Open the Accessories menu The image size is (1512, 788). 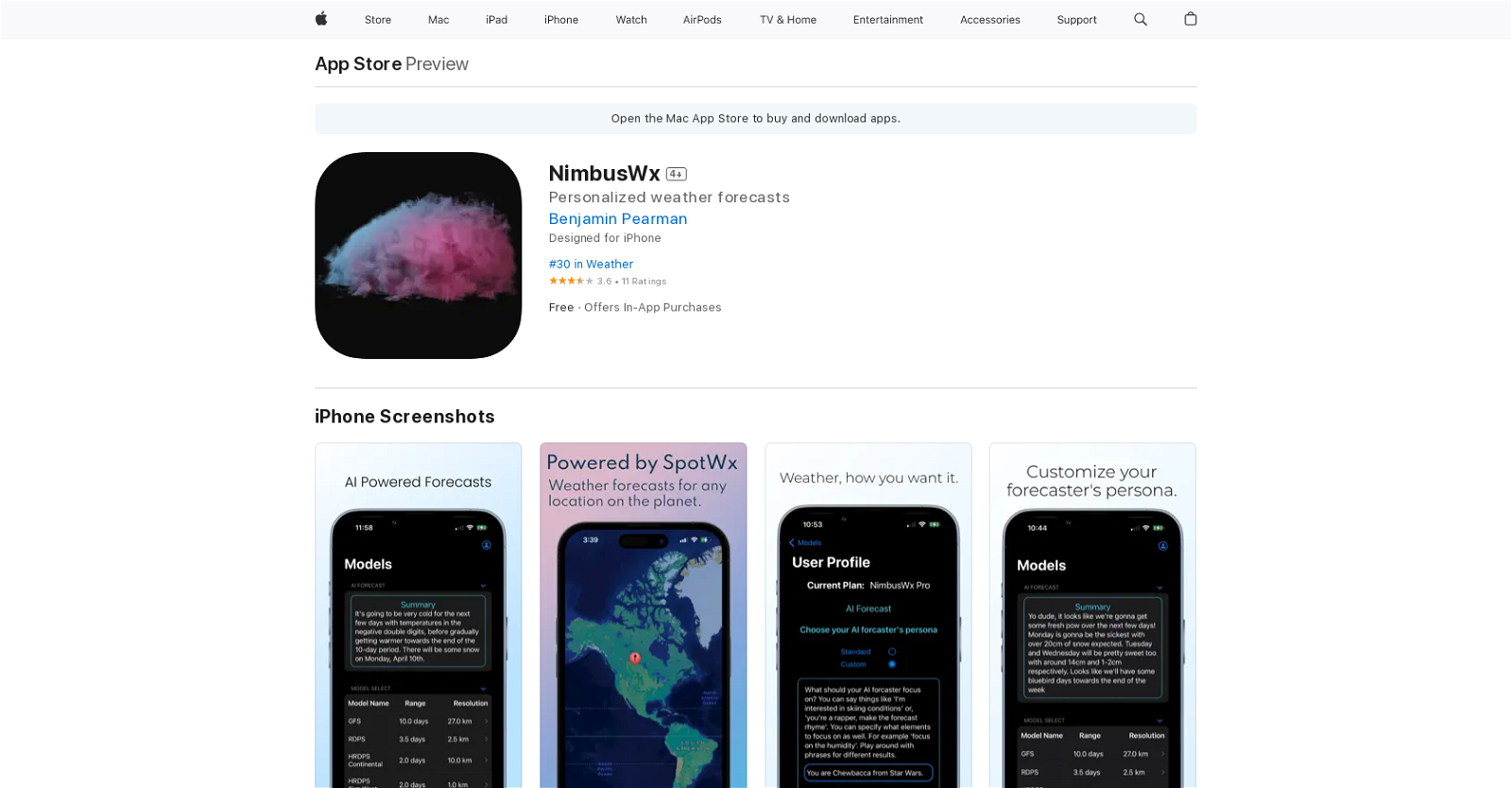pos(990,20)
